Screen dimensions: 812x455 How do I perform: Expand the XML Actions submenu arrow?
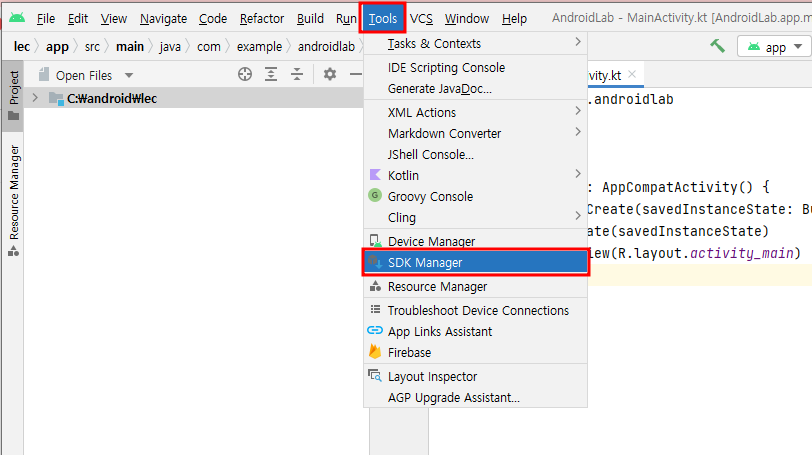click(x=578, y=111)
